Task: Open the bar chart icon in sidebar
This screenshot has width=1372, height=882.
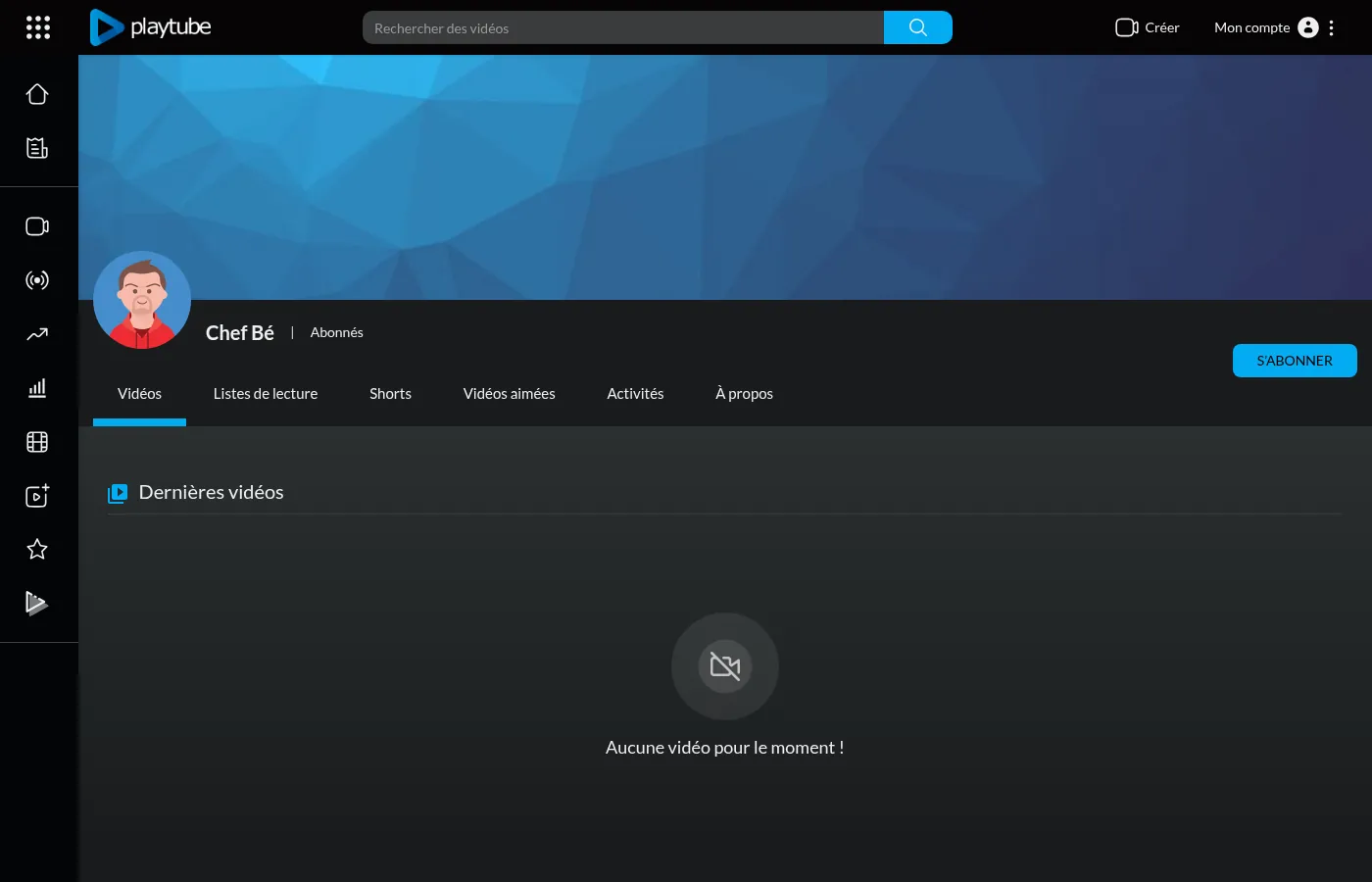Action: click(x=37, y=388)
